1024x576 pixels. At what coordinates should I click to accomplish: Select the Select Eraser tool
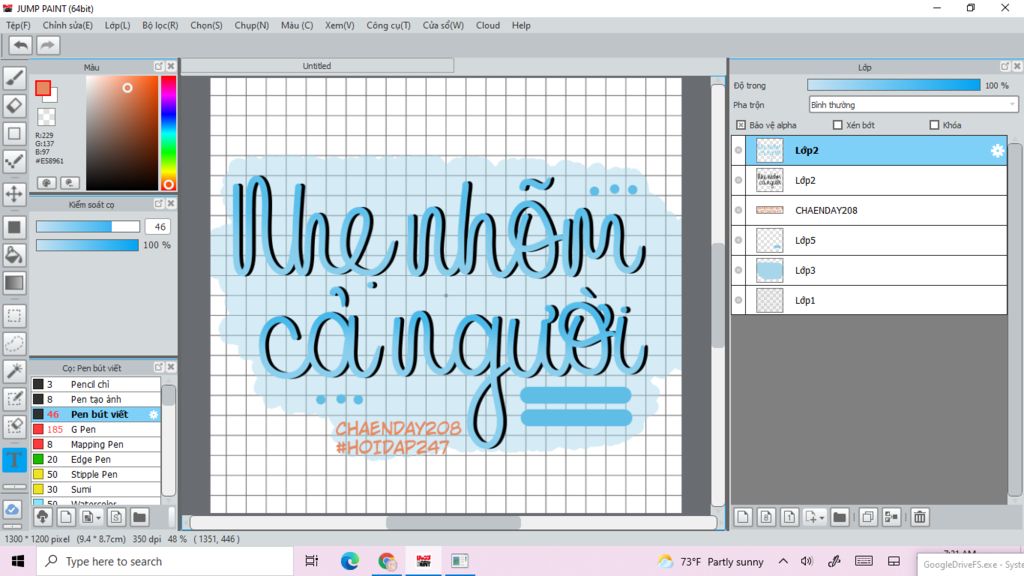coord(14,426)
